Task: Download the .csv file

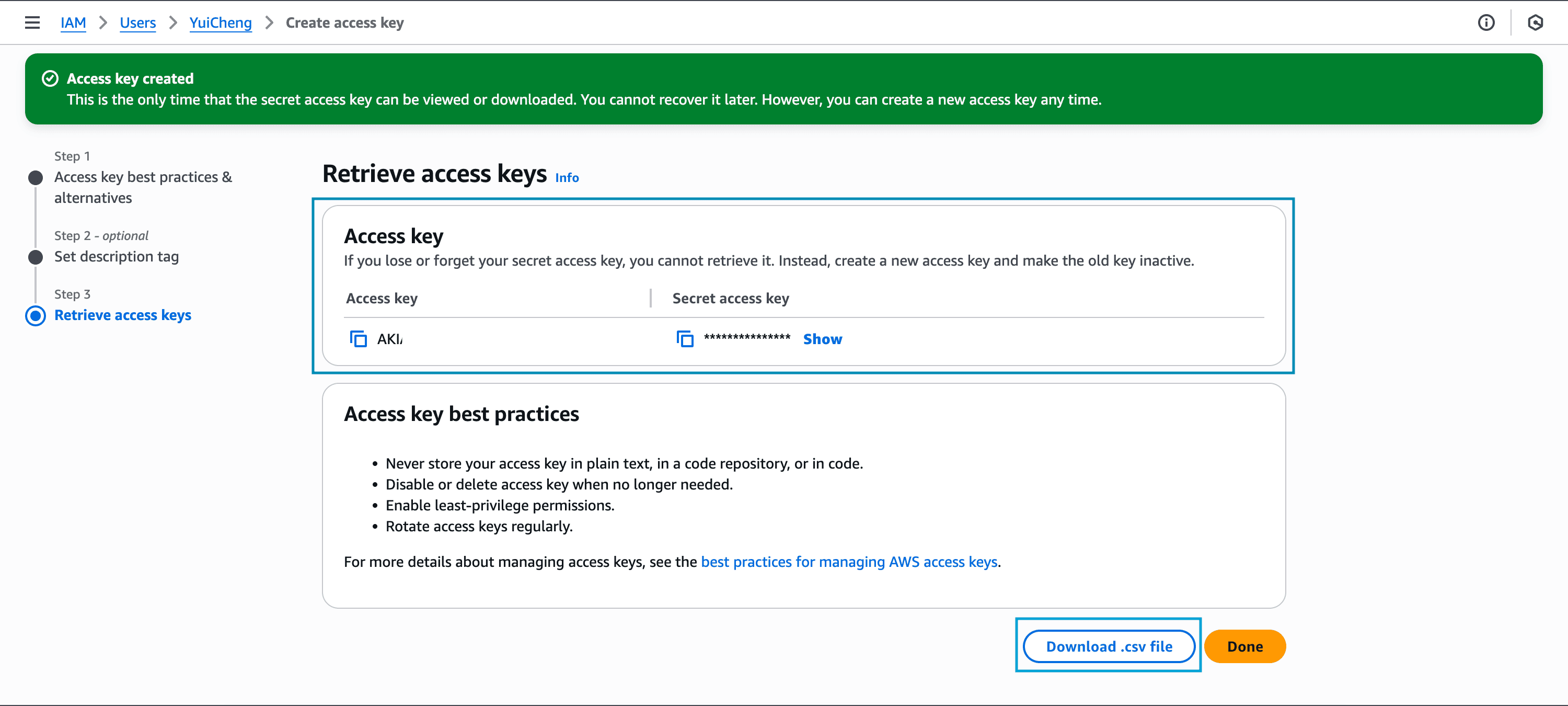Action: [x=1109, y=646]
